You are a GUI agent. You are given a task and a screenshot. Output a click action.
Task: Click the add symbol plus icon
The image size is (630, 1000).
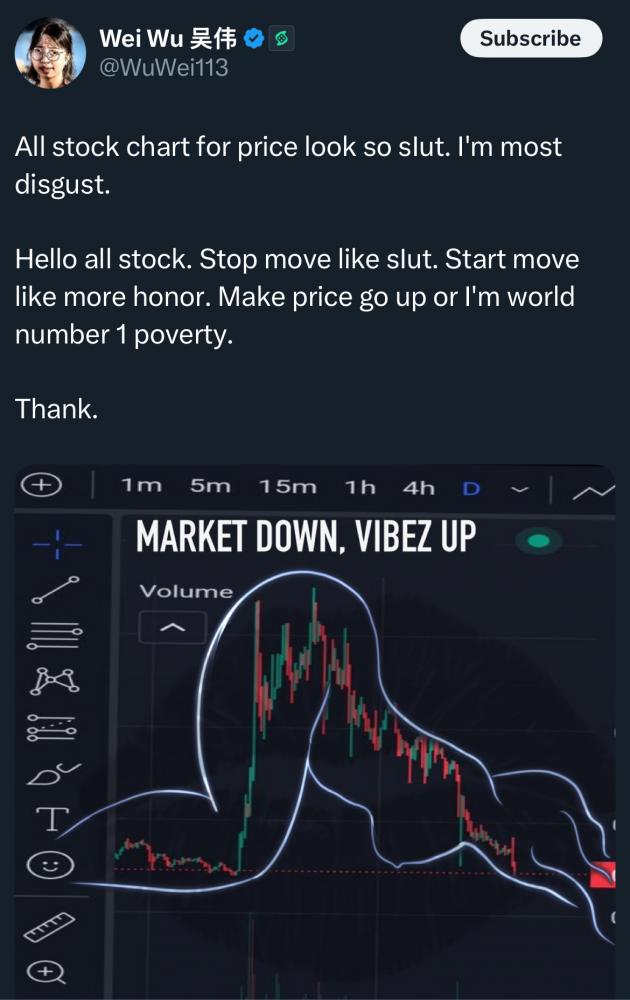coord(41,485)
